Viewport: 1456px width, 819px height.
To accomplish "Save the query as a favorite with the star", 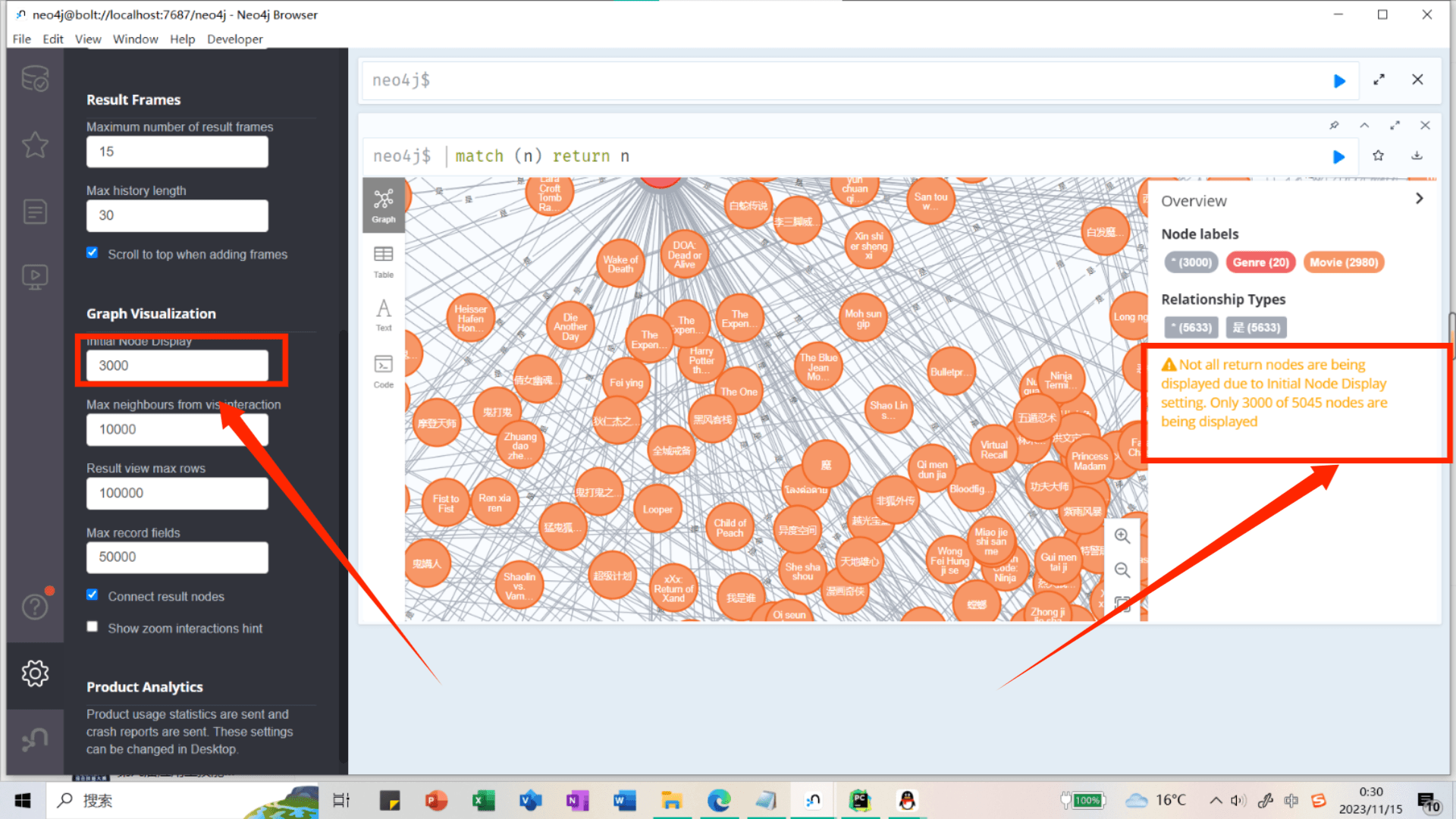I will click(1378, 155).
